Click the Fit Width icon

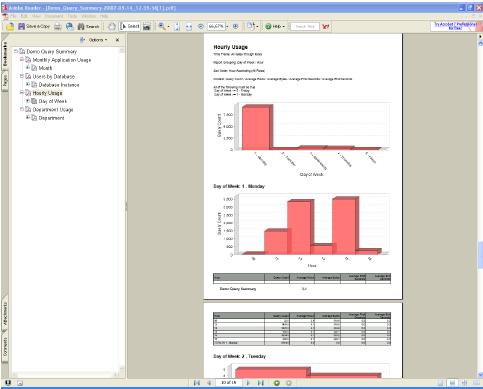[x=189, y=27]
